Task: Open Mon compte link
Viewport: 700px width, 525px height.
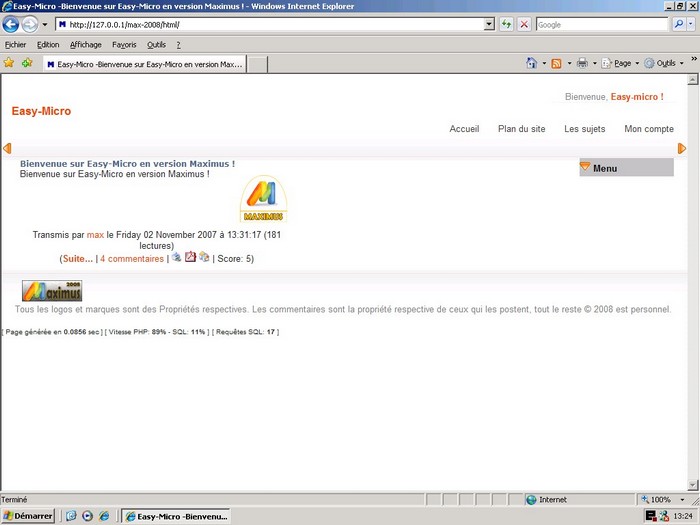Action: click(x=649, y=129)
